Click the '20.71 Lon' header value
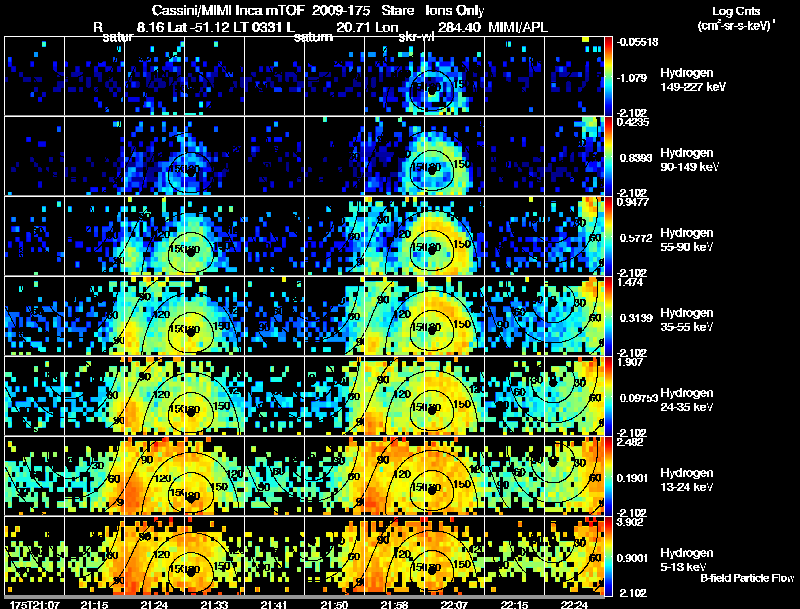 pos(367,27)
